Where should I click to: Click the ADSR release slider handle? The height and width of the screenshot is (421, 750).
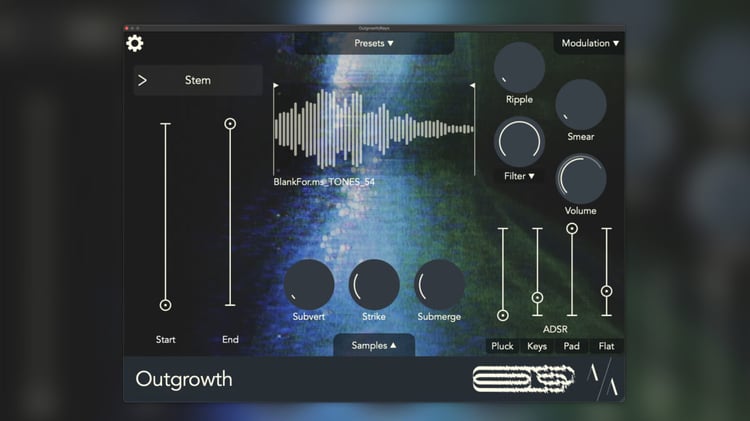pos(607,291)
